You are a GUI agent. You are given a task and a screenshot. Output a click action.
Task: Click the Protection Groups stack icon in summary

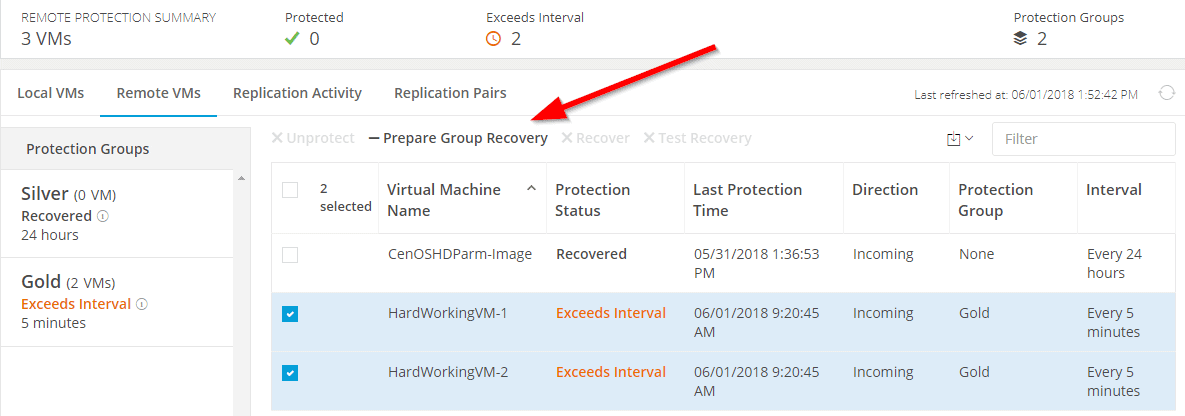tap(1020, 38)
